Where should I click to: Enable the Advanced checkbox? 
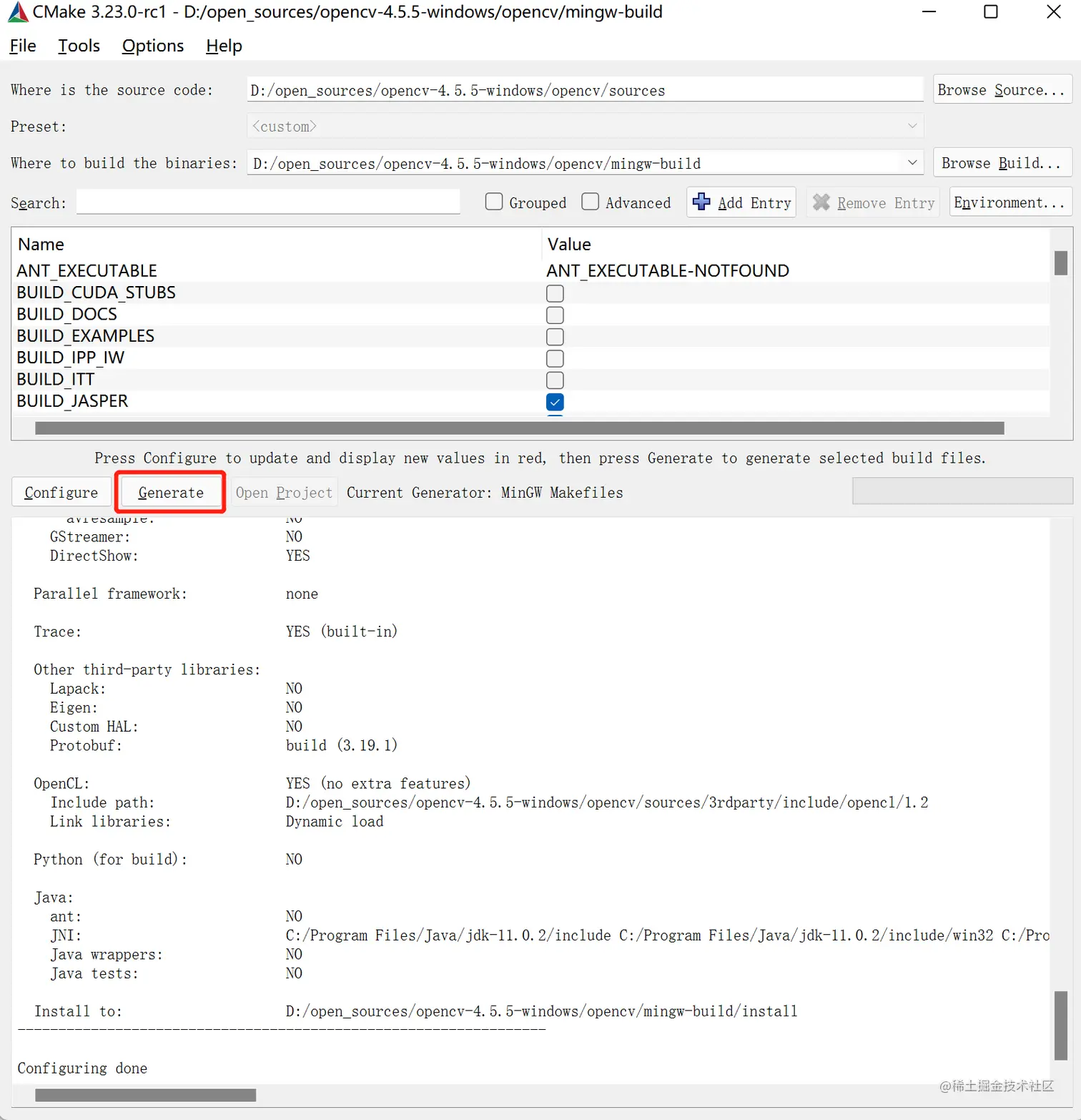(x=591, y=202)
